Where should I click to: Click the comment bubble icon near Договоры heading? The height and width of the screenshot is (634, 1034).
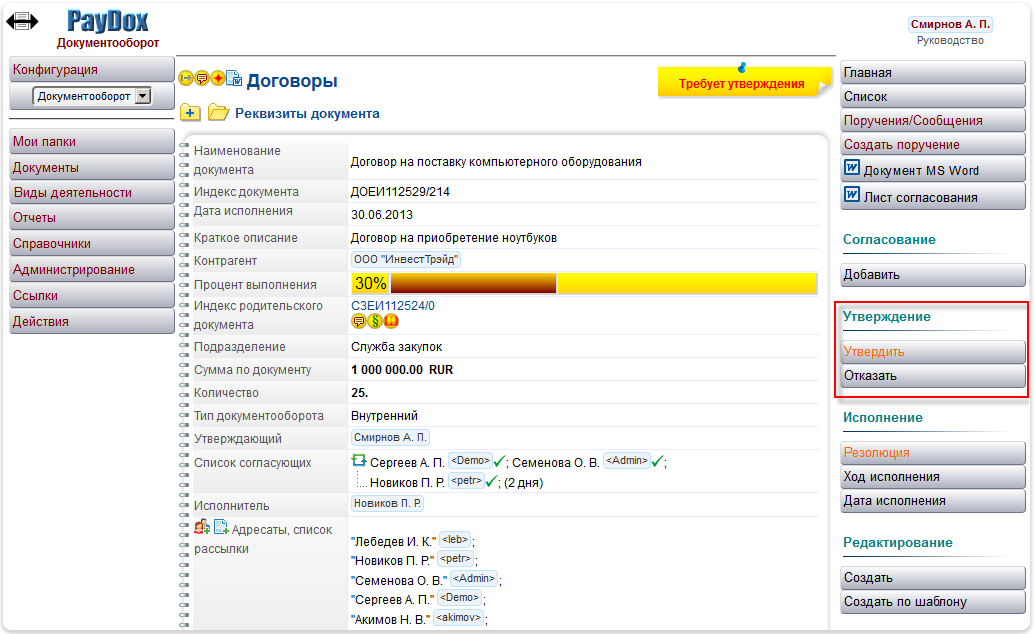click(x=201, y=77)
